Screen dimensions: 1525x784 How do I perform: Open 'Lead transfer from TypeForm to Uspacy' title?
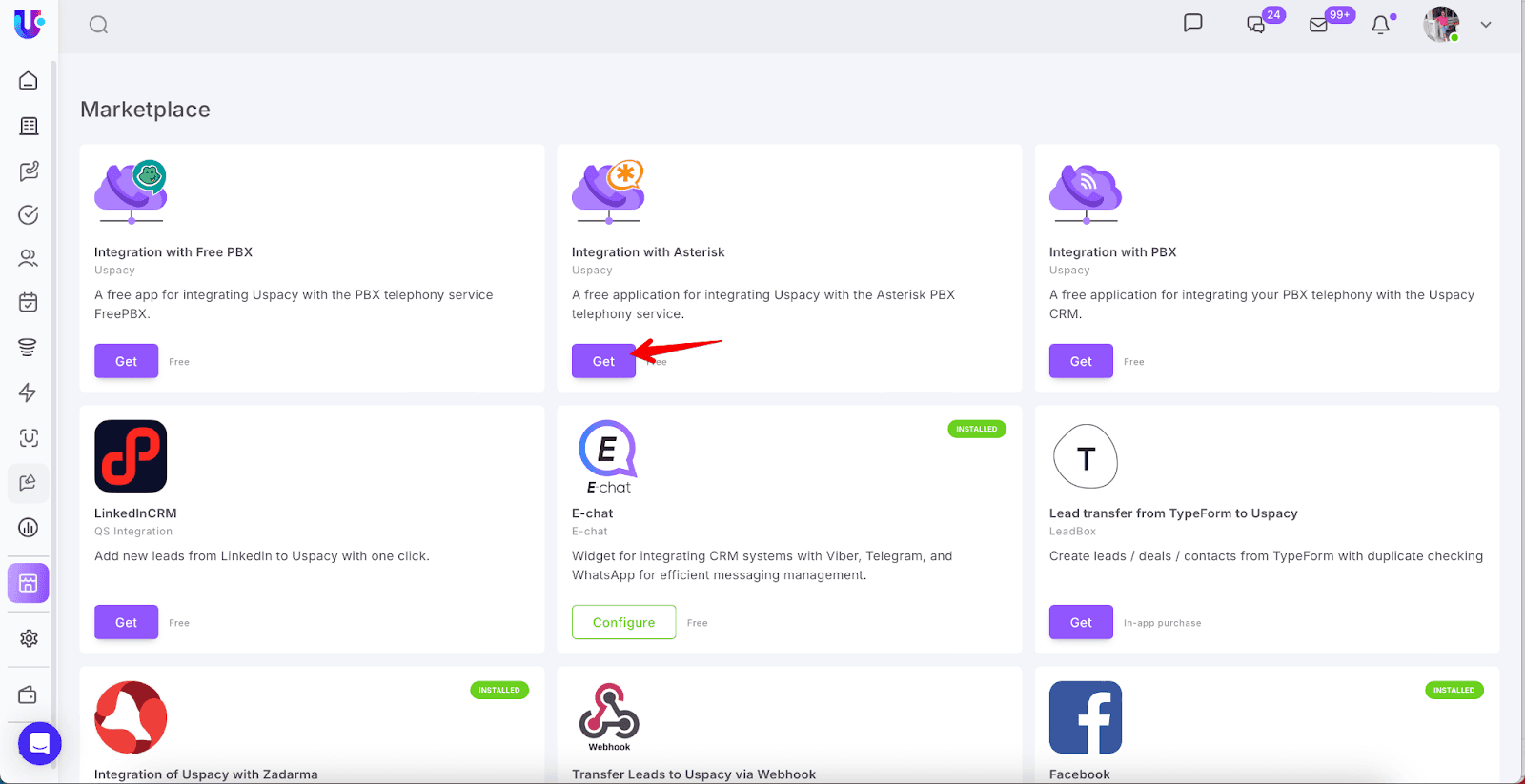click(1173, 513)
